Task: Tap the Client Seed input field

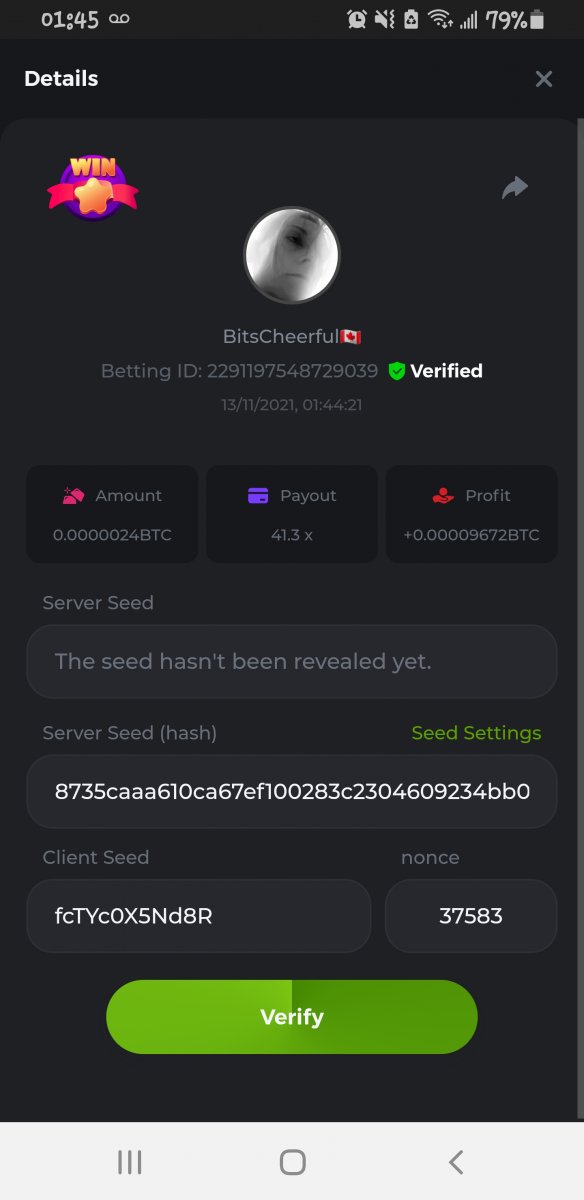Action: pyautogui.click(x=199, y=915)
